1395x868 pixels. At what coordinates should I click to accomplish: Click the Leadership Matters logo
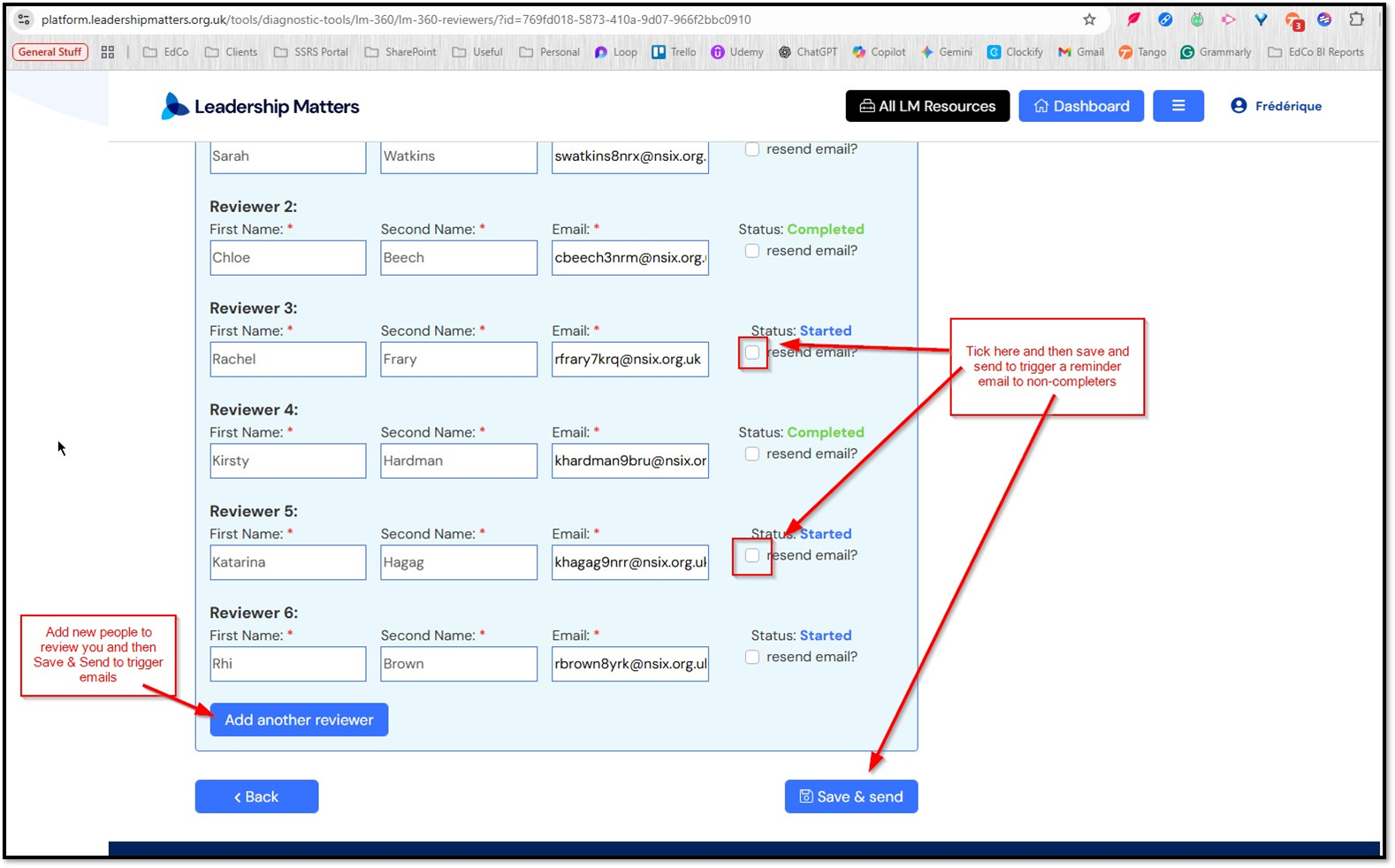[260, 106]
